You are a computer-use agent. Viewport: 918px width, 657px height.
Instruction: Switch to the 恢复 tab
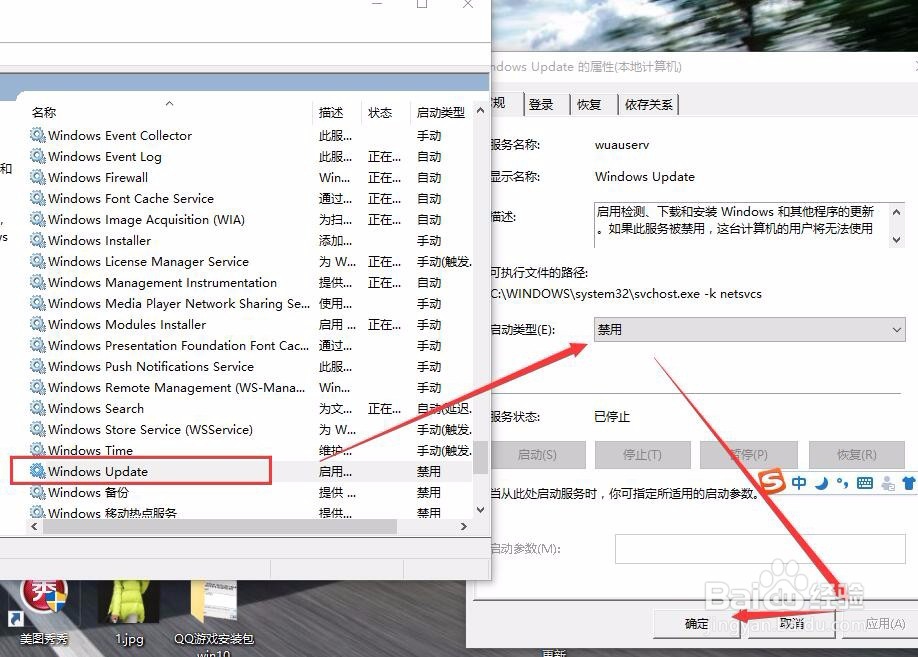click(589, 104)
